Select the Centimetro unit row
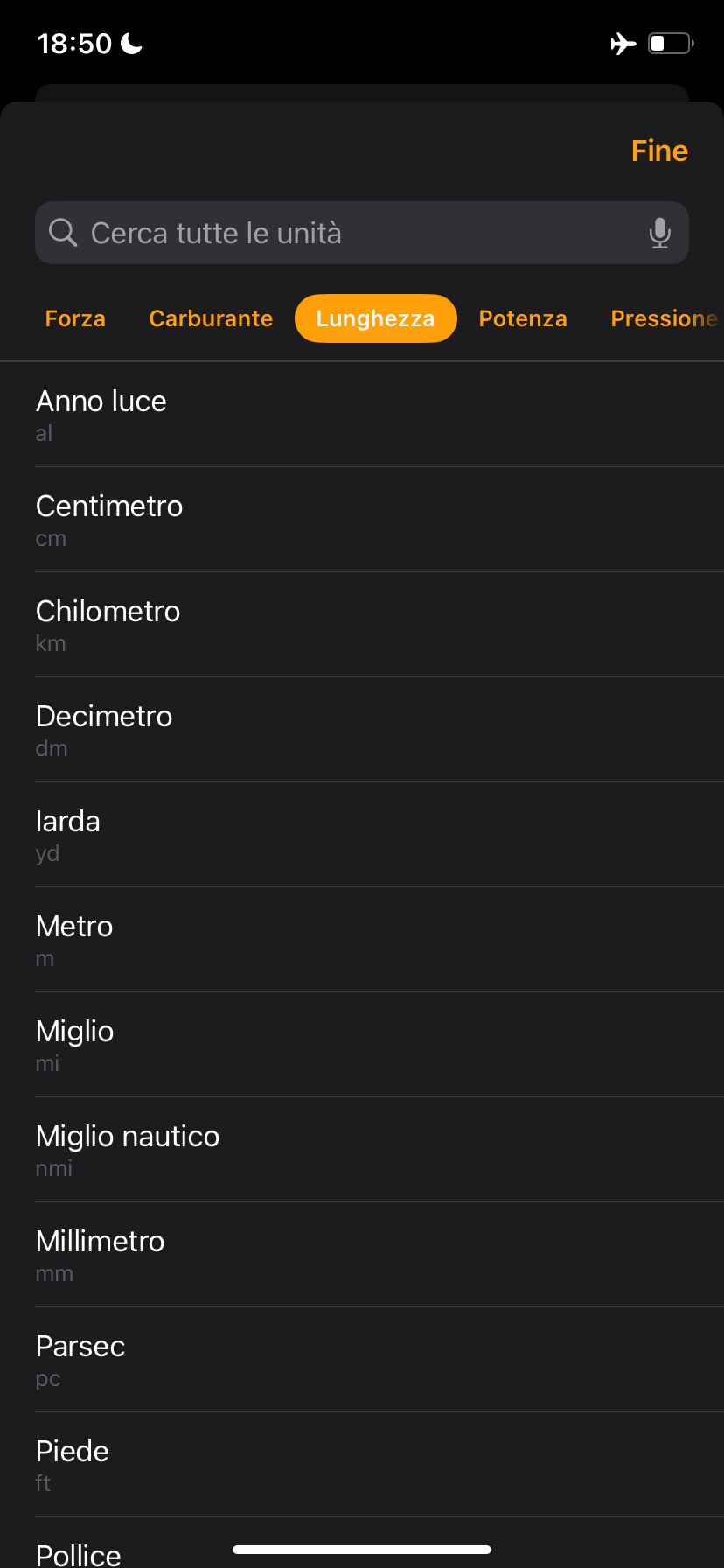This screenshot has height=1568, width=724. (x=362, y=520)
